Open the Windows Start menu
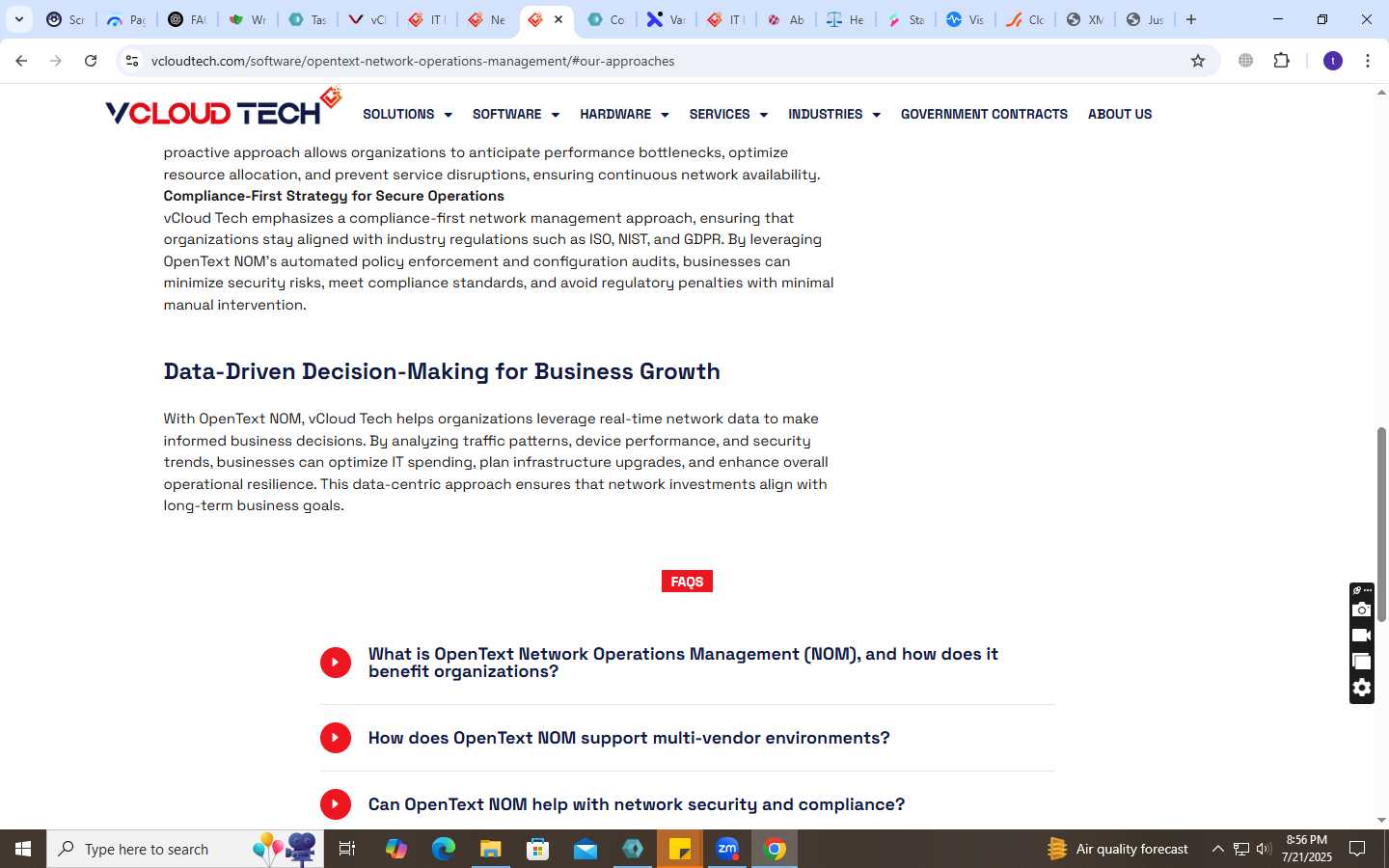 pos(23,849)
